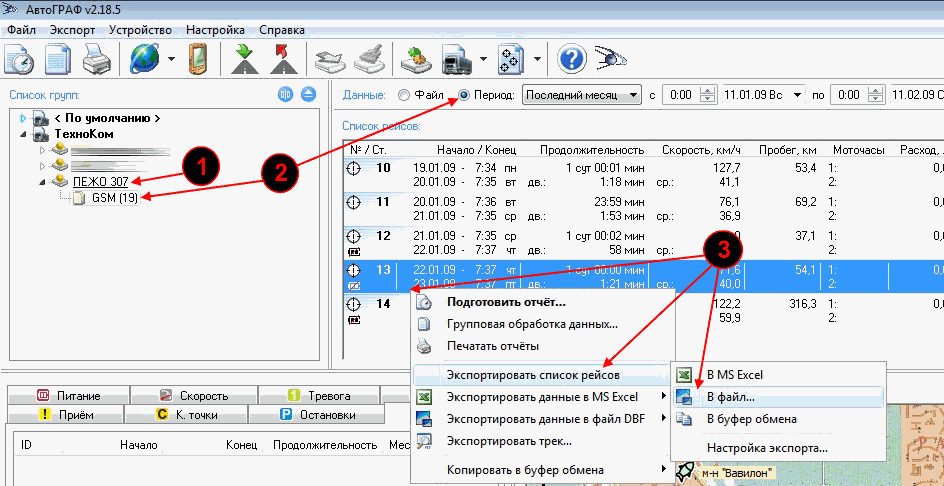
Task: Expand the По умолчанию group
Action: pyautogui.click(x=24, y=118)
